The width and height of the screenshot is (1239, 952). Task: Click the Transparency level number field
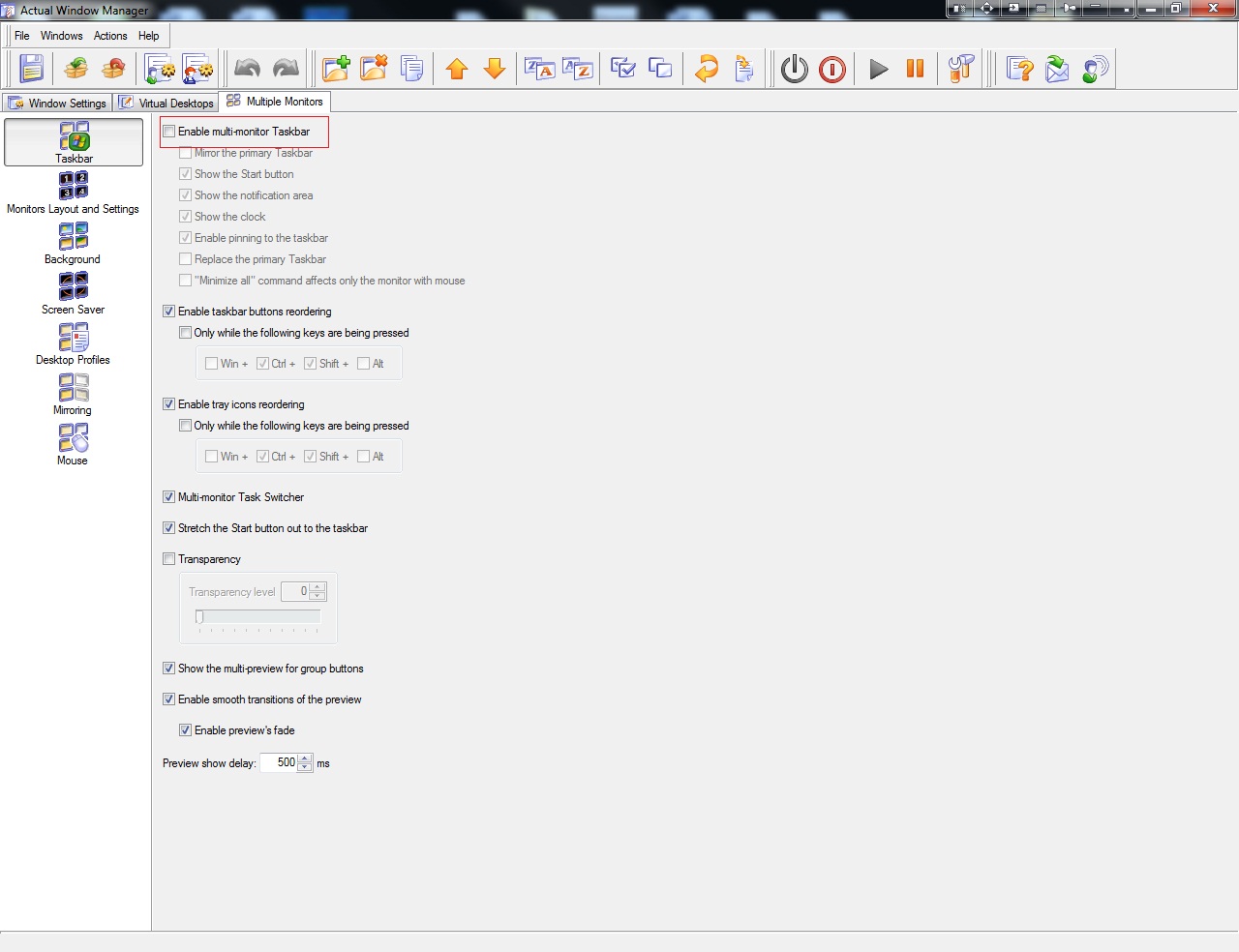click(295, 591)
